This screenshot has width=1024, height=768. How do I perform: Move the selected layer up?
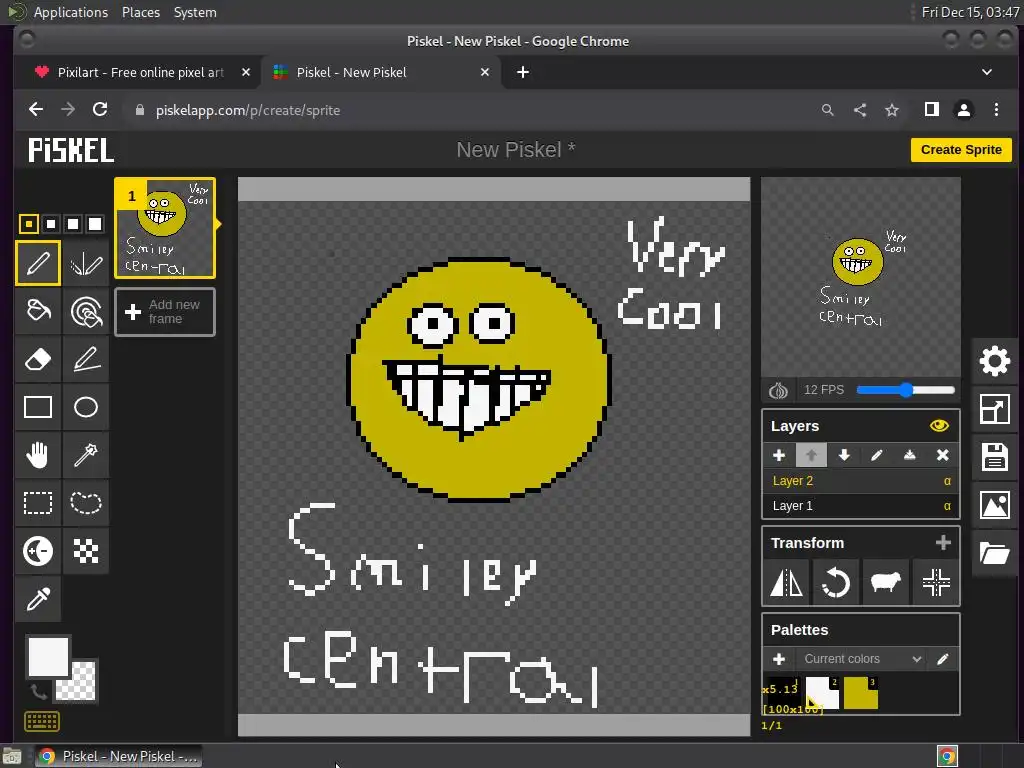click(811, 455)
